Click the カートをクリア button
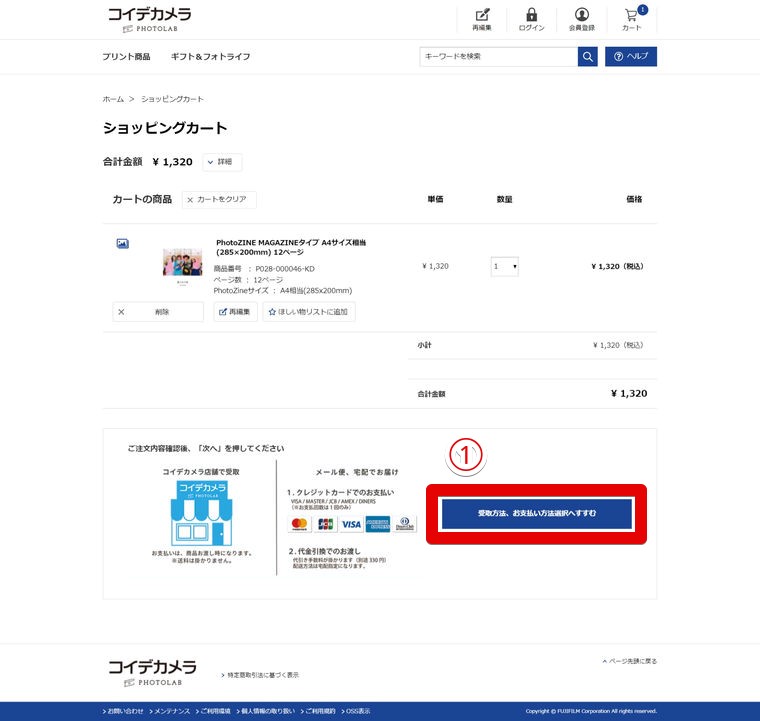This screenshot has height=721, width=760. [218, 200]
